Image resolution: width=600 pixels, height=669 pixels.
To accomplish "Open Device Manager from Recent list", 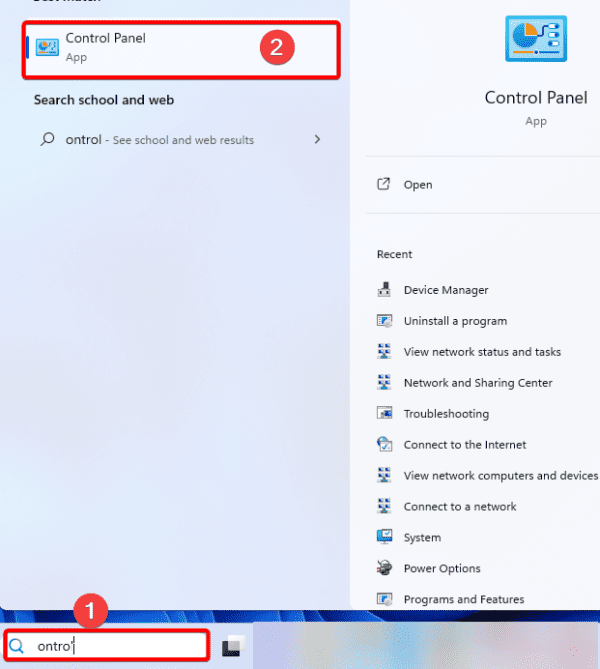I will pos(446,290).
